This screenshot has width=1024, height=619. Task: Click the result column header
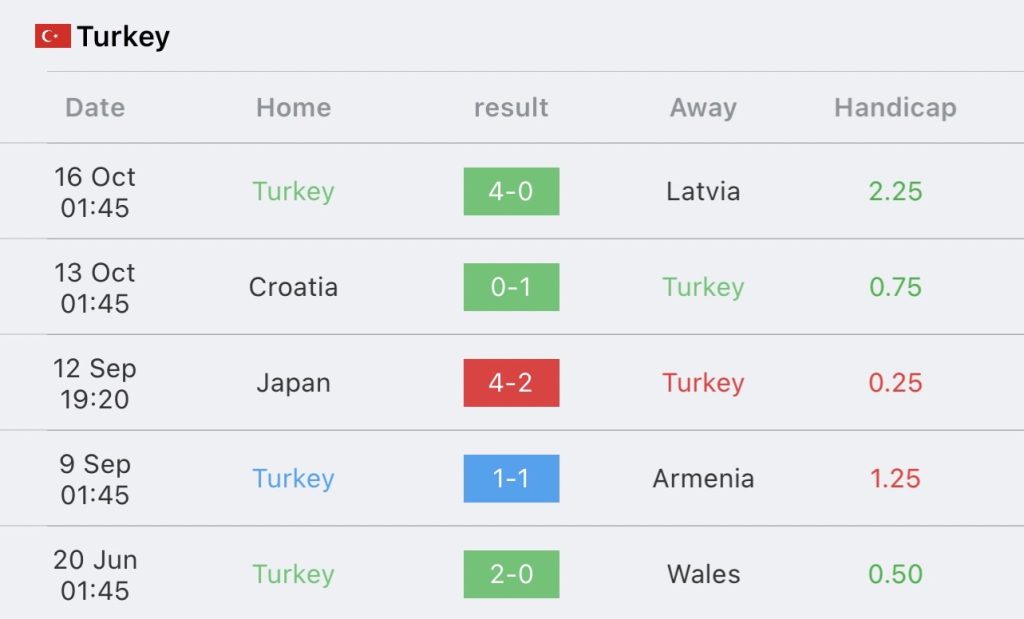511,108
